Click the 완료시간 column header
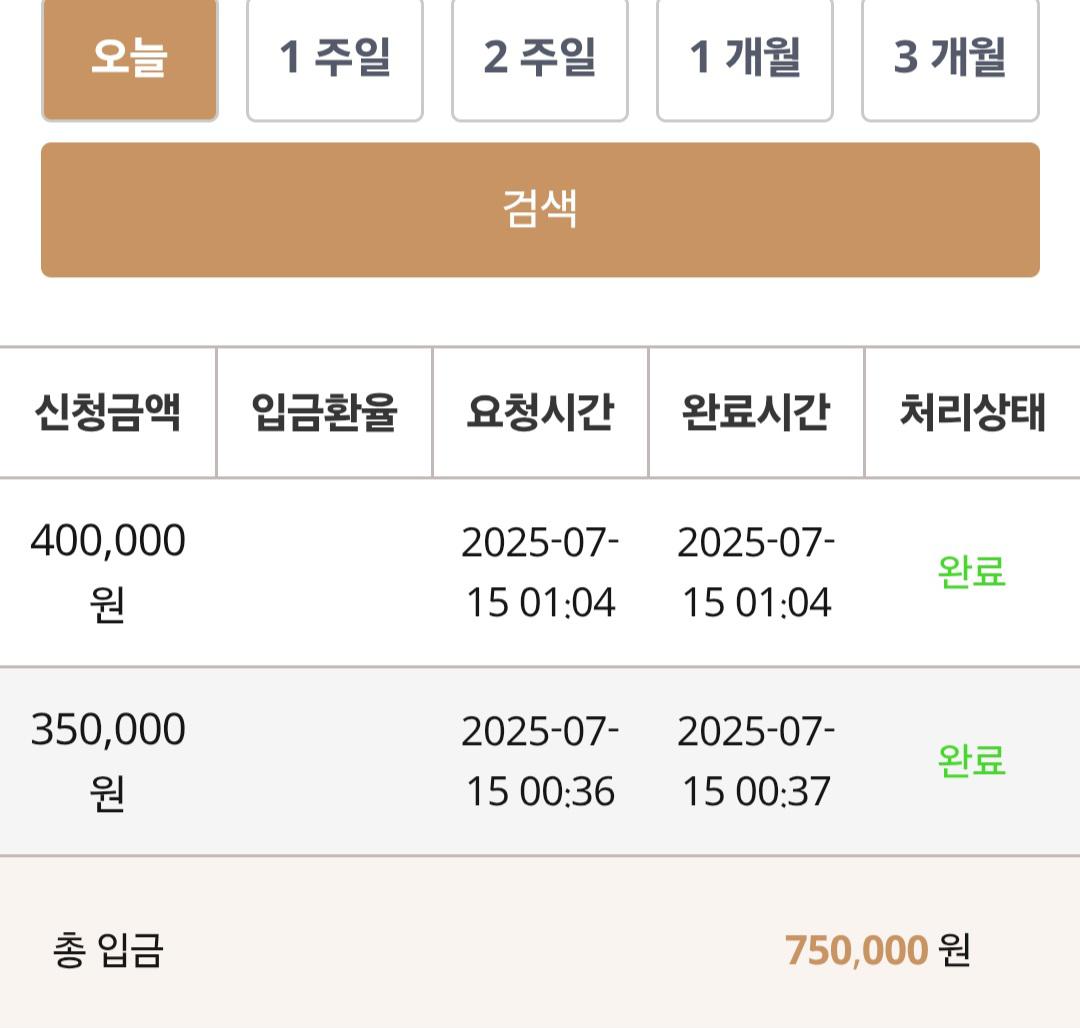The height and width of the screenshot is (1028, 1080). (756, 412)
